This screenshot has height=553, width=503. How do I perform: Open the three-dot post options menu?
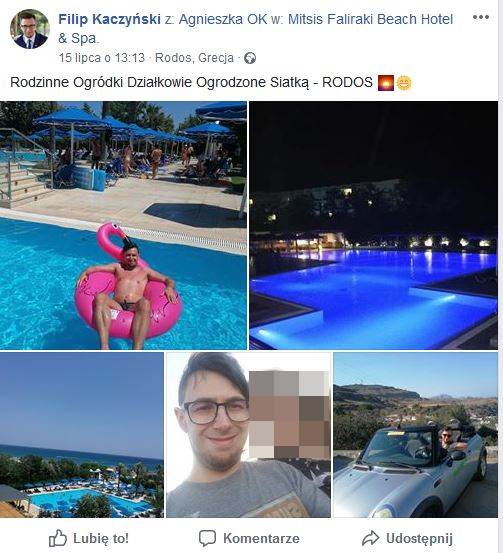481,17
